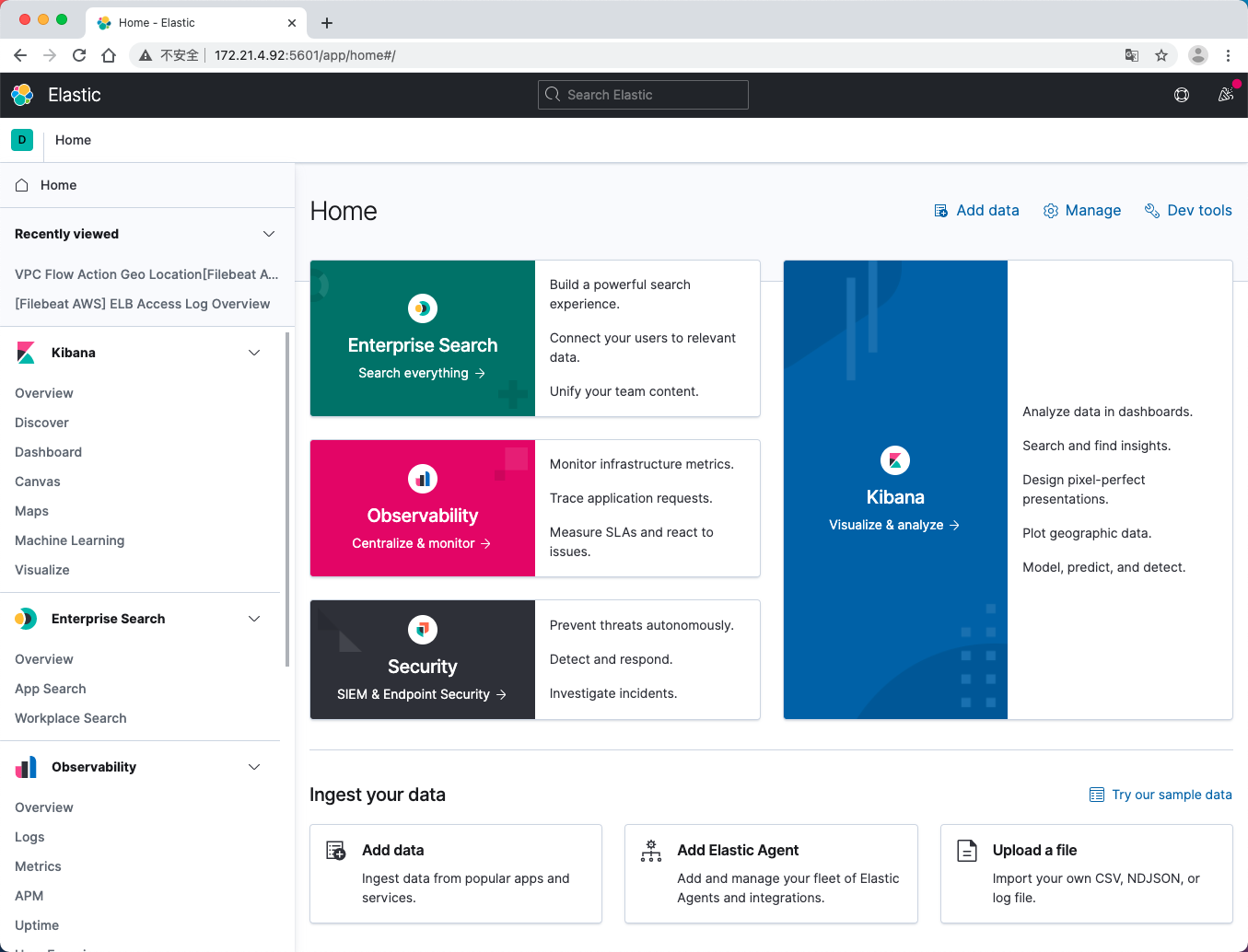Click Home breadcrumb in top bar
This screenshot has width=1248, height=952.
[73, 140]
